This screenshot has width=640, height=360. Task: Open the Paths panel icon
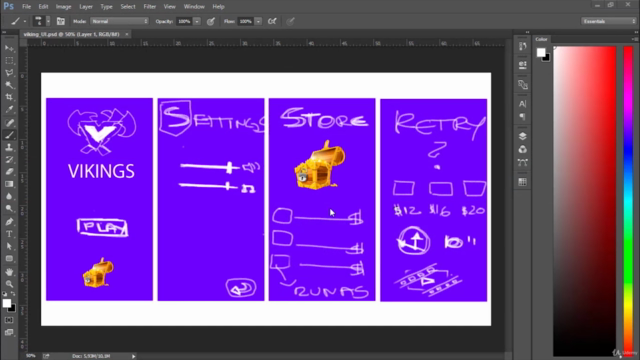[522, 162]
